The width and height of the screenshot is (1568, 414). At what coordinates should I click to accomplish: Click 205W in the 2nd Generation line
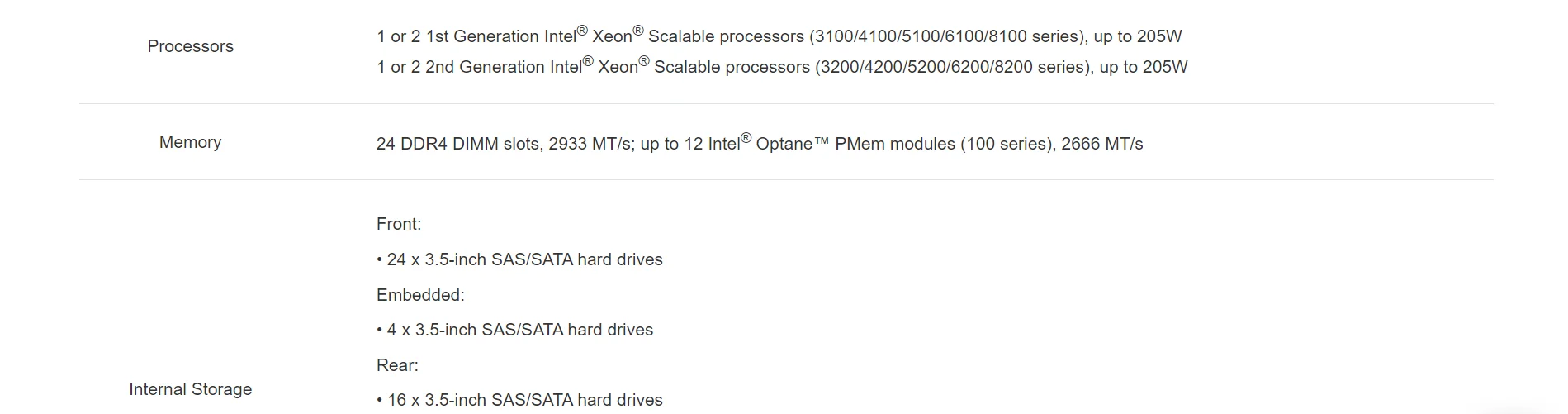pos(1163,67)
